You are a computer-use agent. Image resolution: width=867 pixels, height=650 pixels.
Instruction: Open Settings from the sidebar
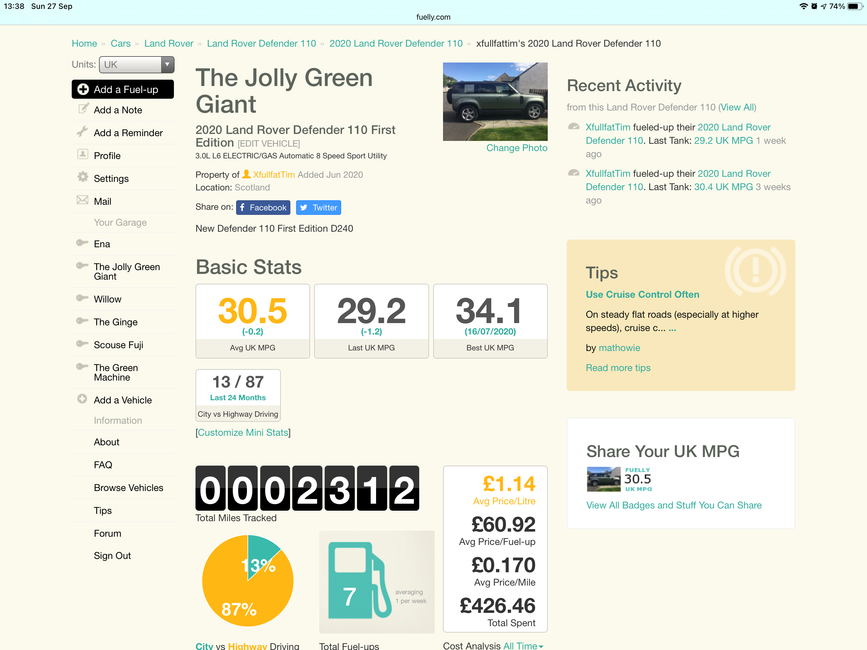[111, 179]
